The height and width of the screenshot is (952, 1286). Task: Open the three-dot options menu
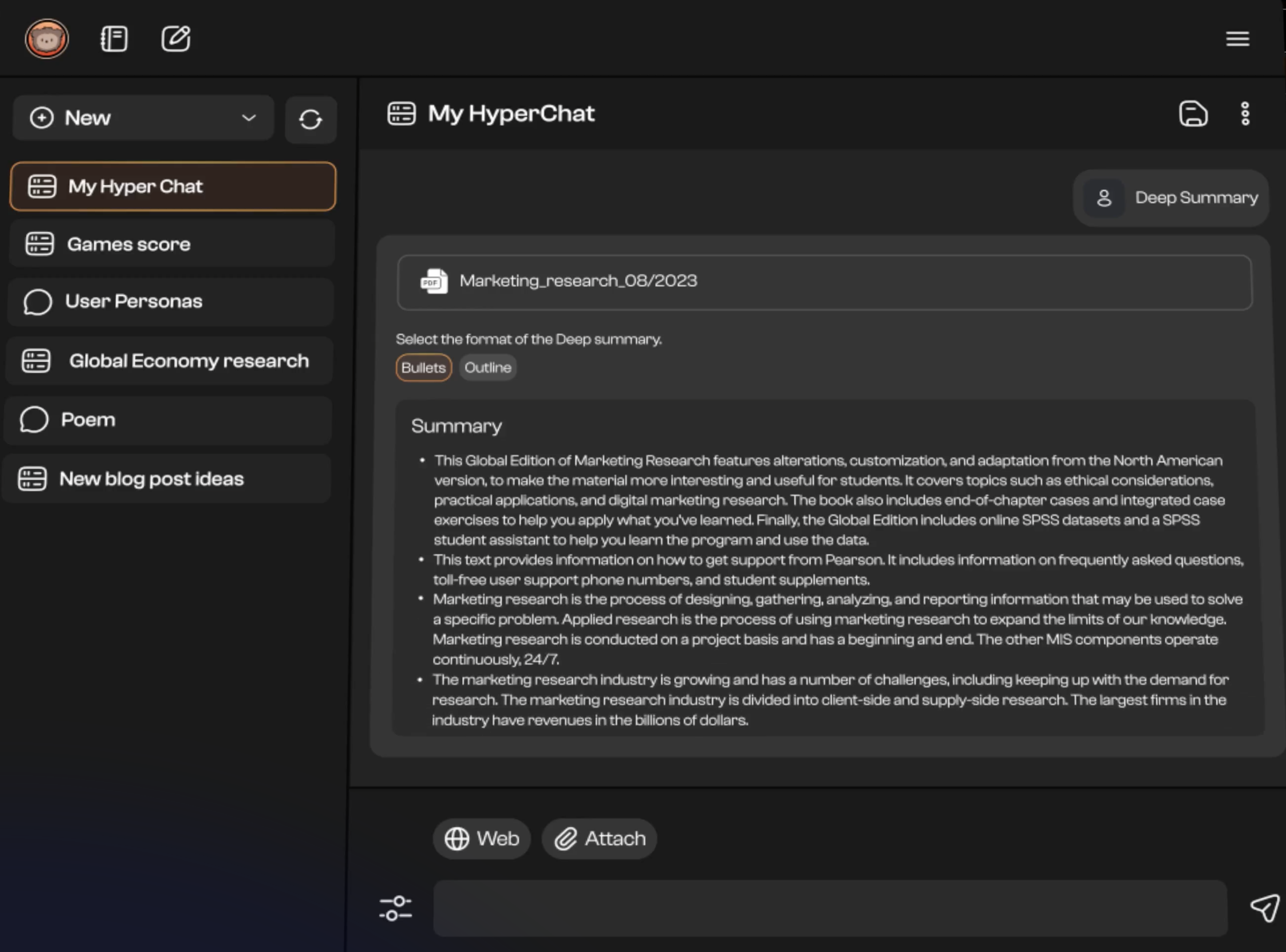pos(1245,114)
